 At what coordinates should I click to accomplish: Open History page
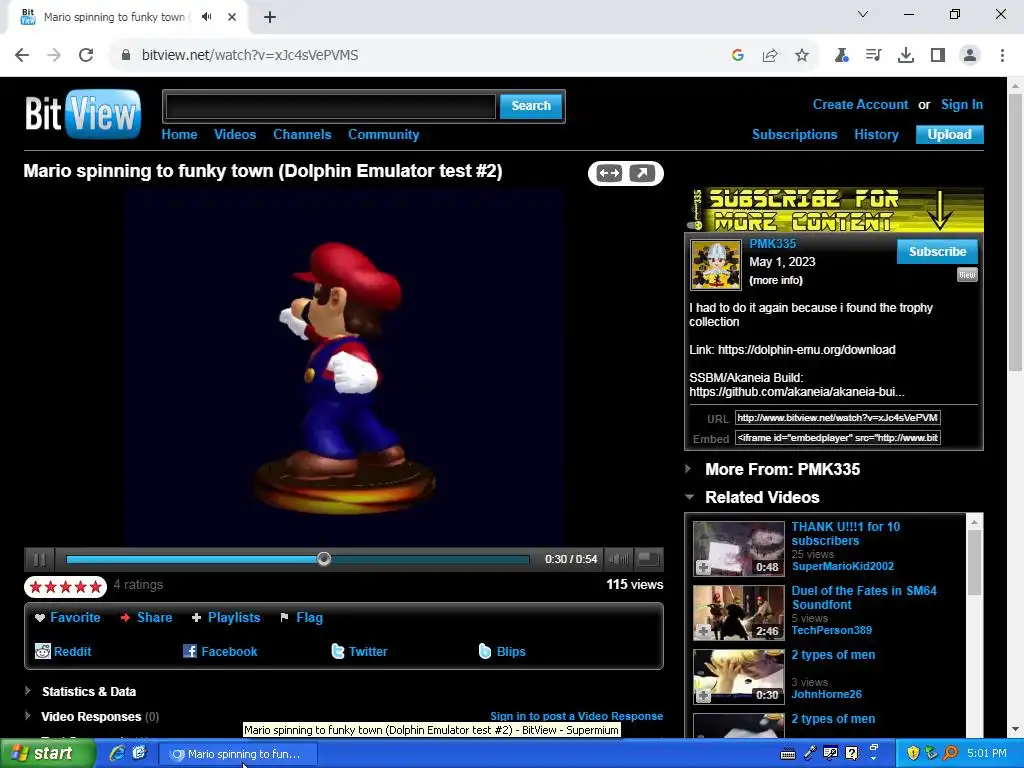click(x=876, y=135)
